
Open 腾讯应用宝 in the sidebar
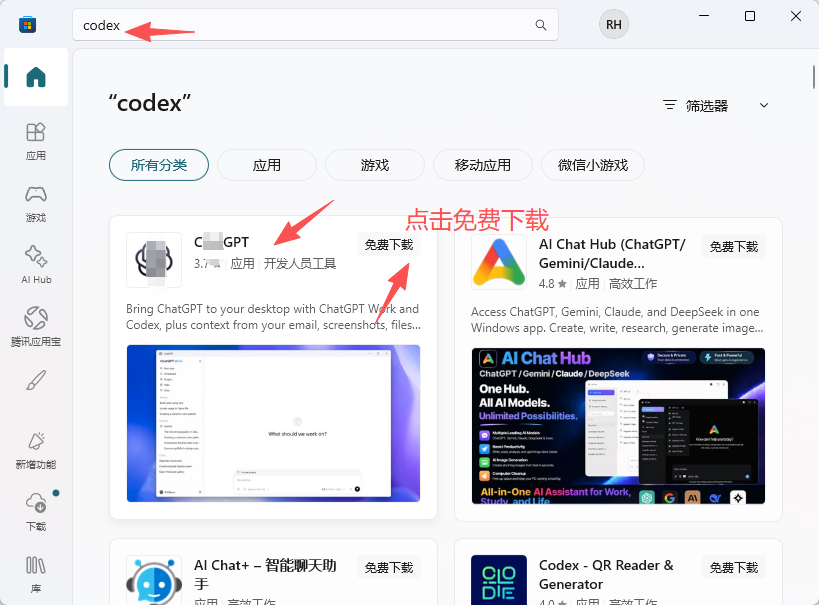tap(36, 326)
